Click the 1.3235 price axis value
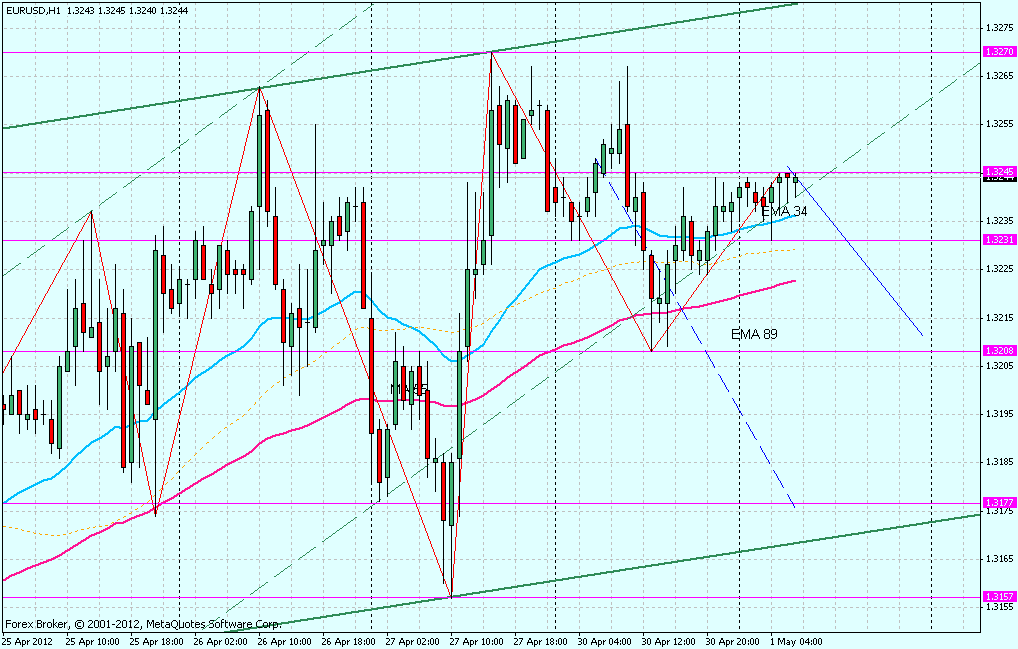Viewport: 1018px width, 649px height. 999,221
